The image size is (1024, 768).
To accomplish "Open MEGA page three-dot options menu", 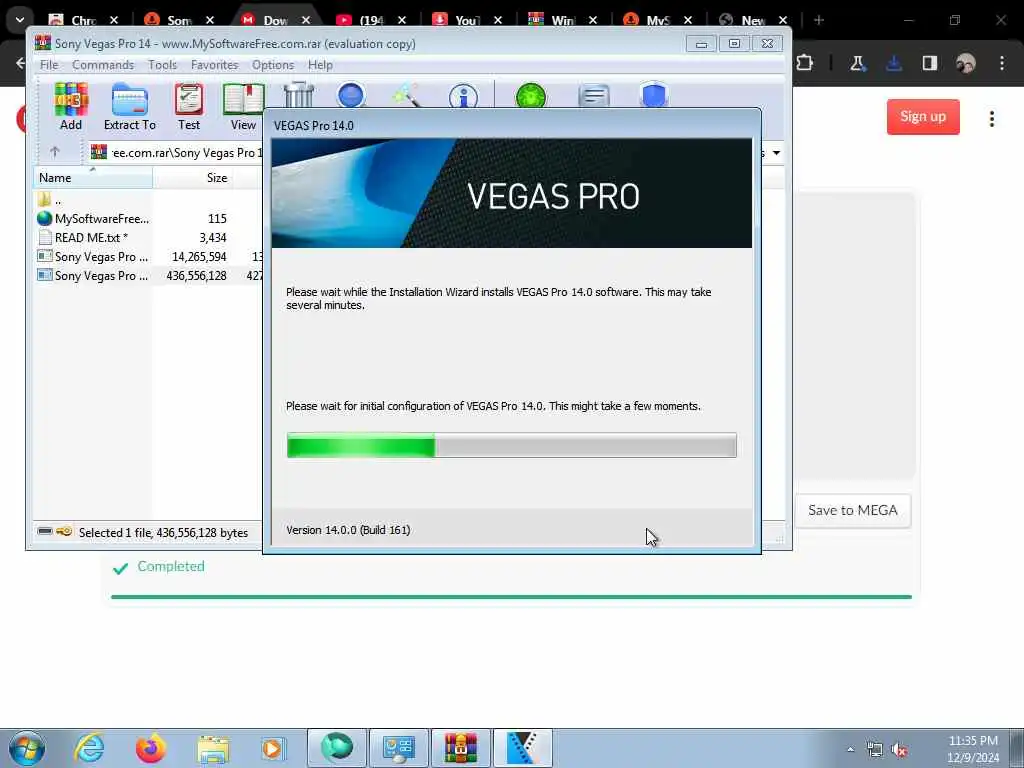I will click(991, 119).
